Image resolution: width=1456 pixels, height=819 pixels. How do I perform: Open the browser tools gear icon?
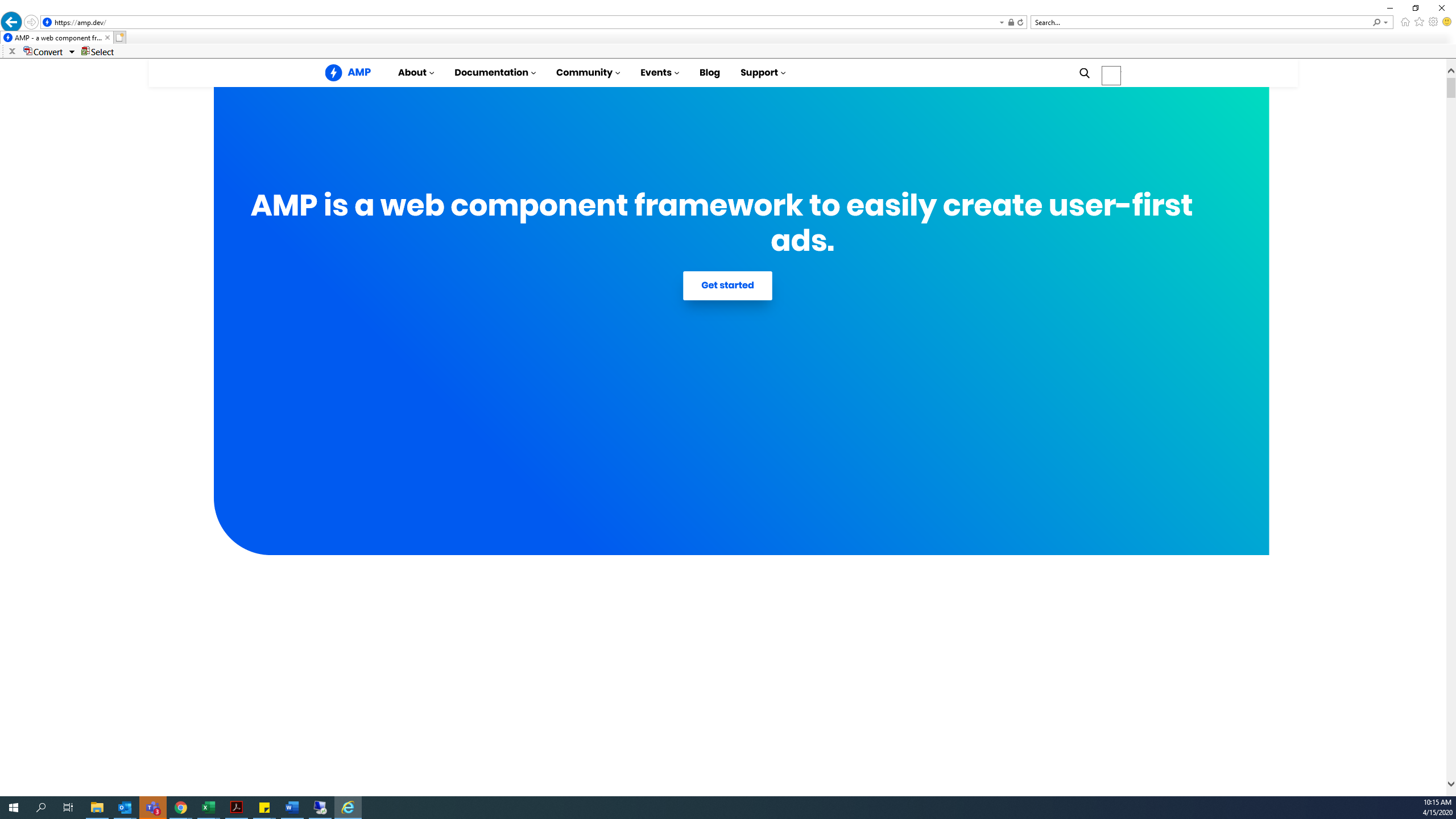pyautogui.click(x=1433, y=22)
